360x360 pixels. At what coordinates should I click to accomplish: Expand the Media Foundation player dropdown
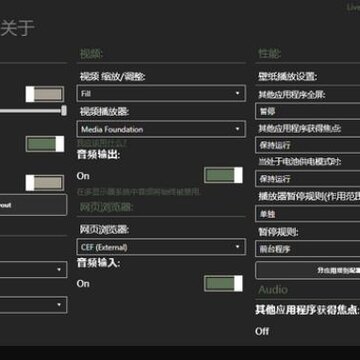point(161,129)
